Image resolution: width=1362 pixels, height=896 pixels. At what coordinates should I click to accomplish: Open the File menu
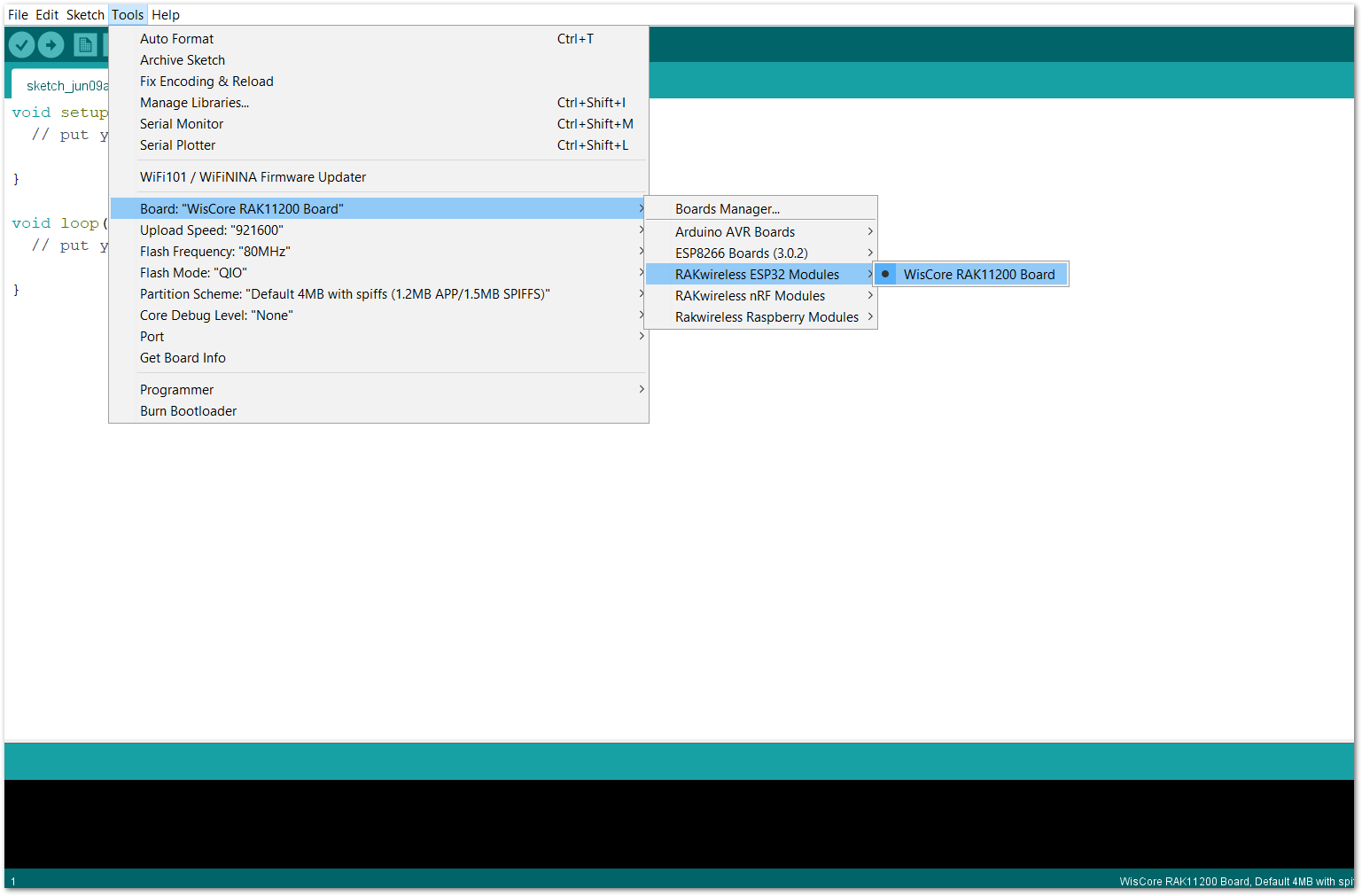18,15
